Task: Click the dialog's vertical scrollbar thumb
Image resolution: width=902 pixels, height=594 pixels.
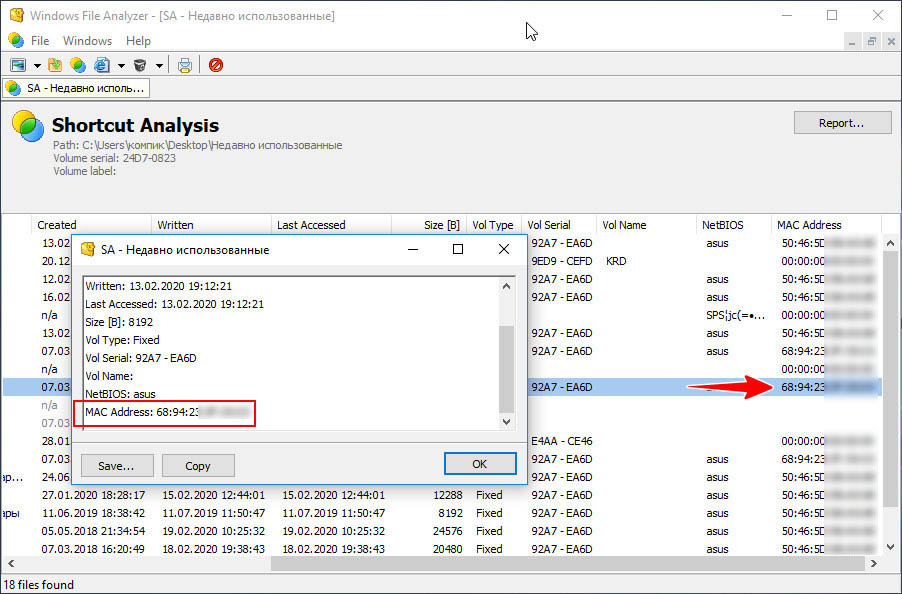Action: pos(506,369)
